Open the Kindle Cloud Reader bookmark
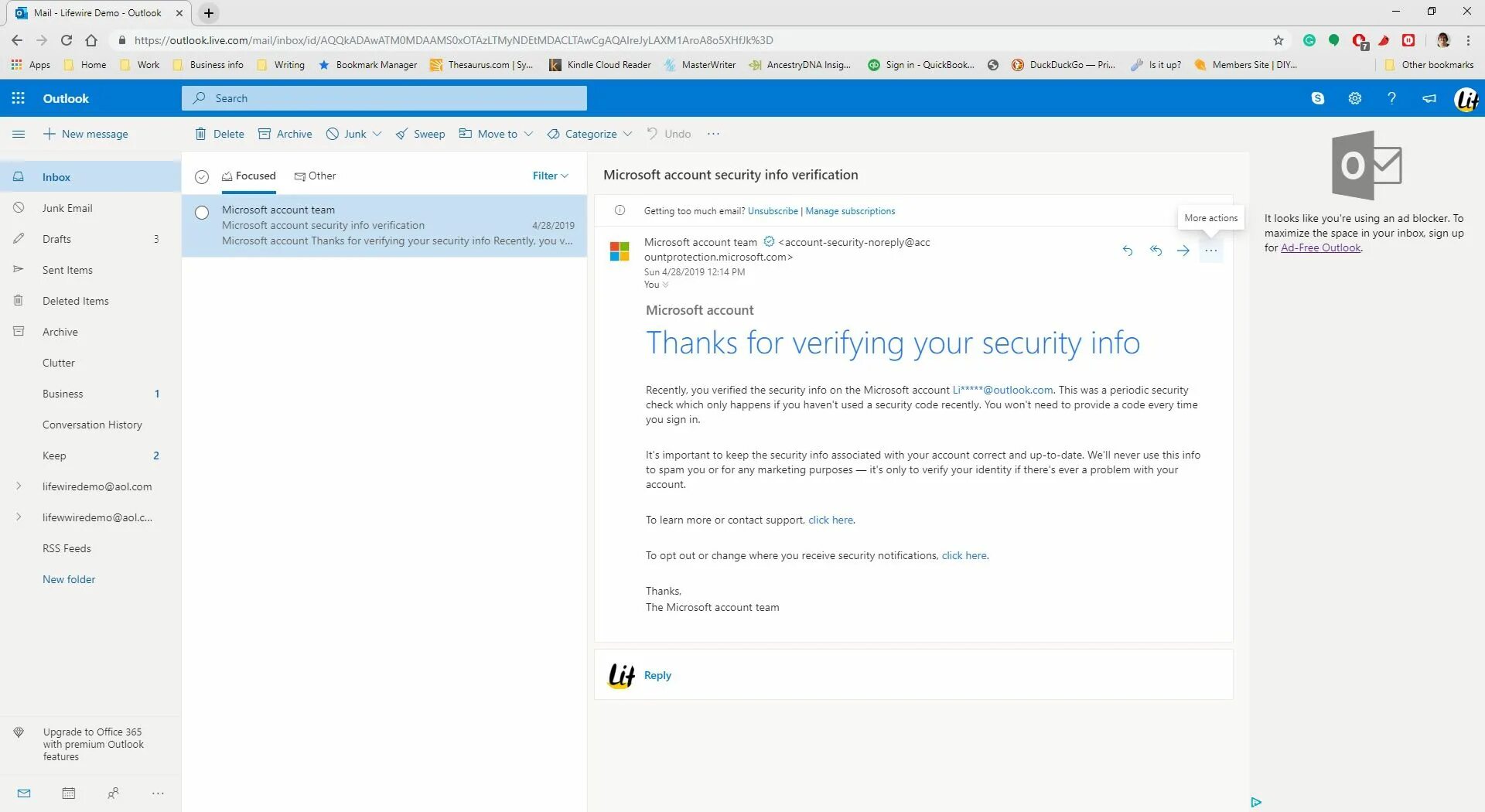The image size is (1485, 812). point(600,65)
